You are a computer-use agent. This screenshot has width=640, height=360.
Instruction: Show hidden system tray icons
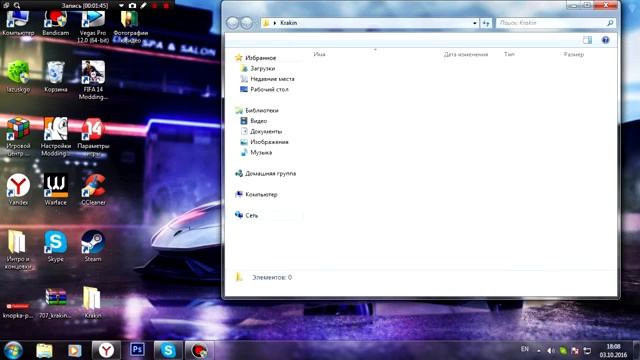pos(539,351)
